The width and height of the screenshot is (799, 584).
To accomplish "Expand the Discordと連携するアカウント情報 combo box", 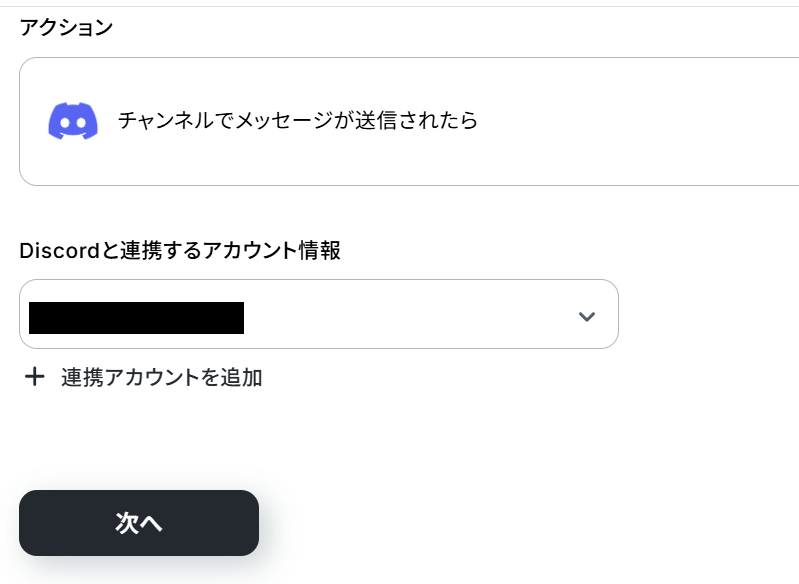I will click(319, 314).
